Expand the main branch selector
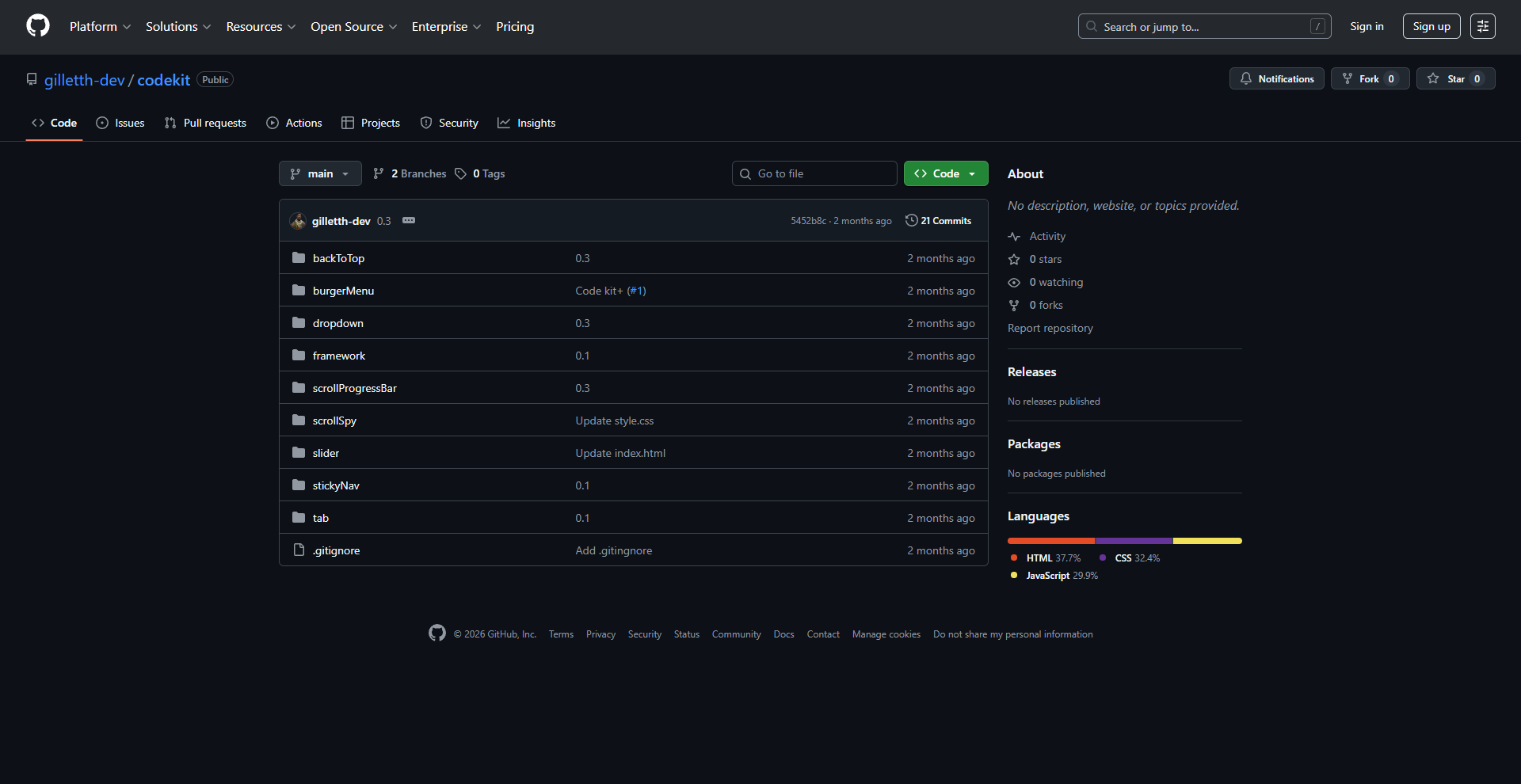This screenshot has height=784, width=1521. point(320,173)
